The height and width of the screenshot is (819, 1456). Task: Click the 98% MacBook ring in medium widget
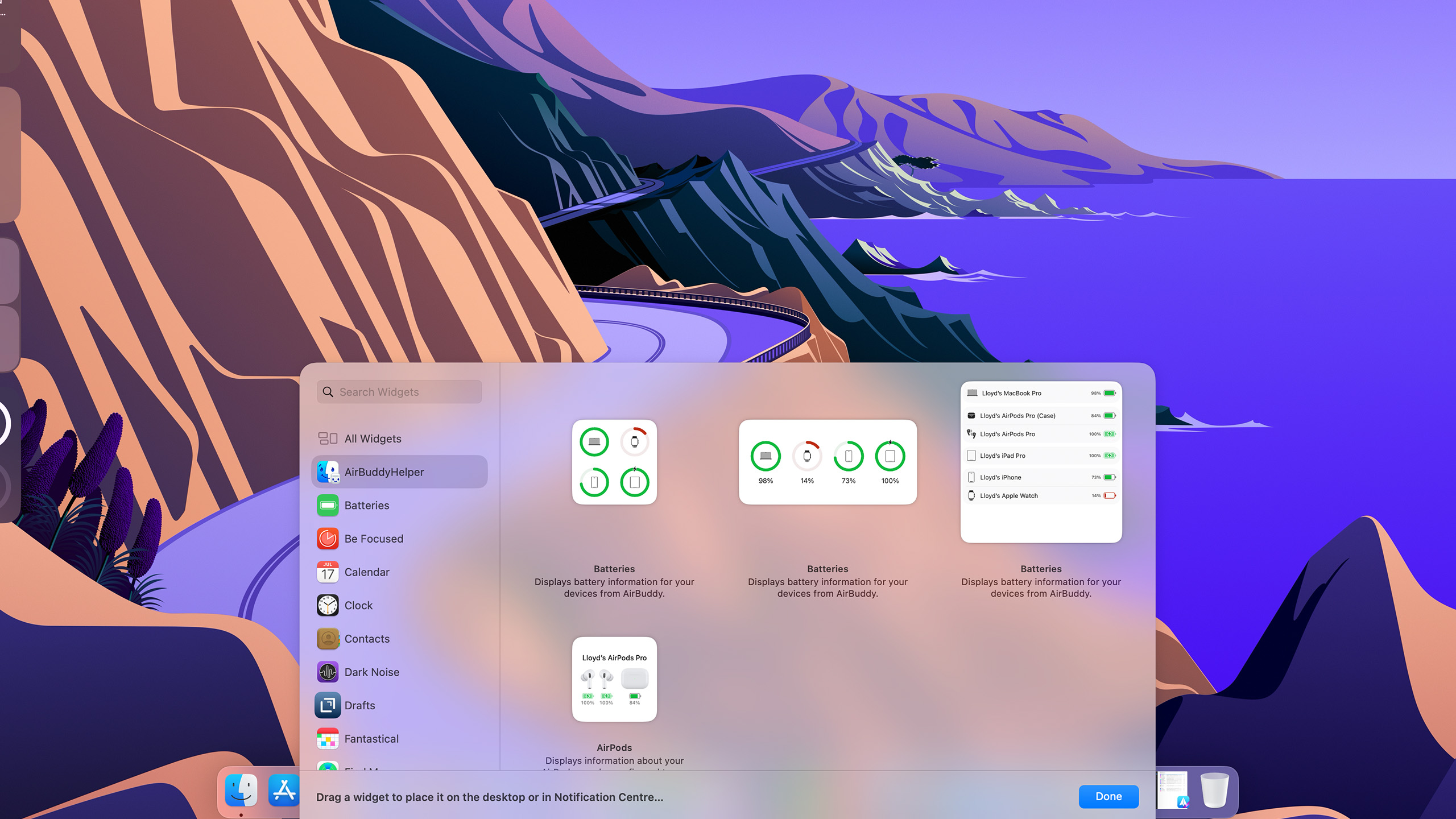click(766, 456)
